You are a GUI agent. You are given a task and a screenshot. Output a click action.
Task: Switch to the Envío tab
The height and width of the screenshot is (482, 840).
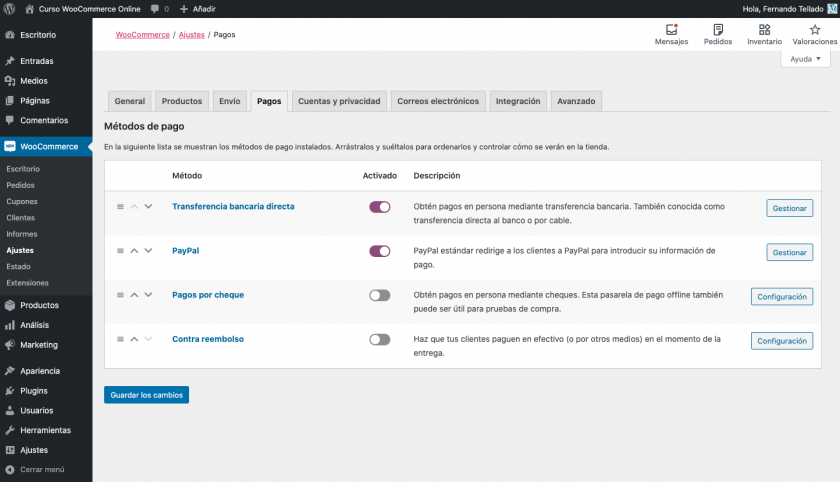click(229, 101)
